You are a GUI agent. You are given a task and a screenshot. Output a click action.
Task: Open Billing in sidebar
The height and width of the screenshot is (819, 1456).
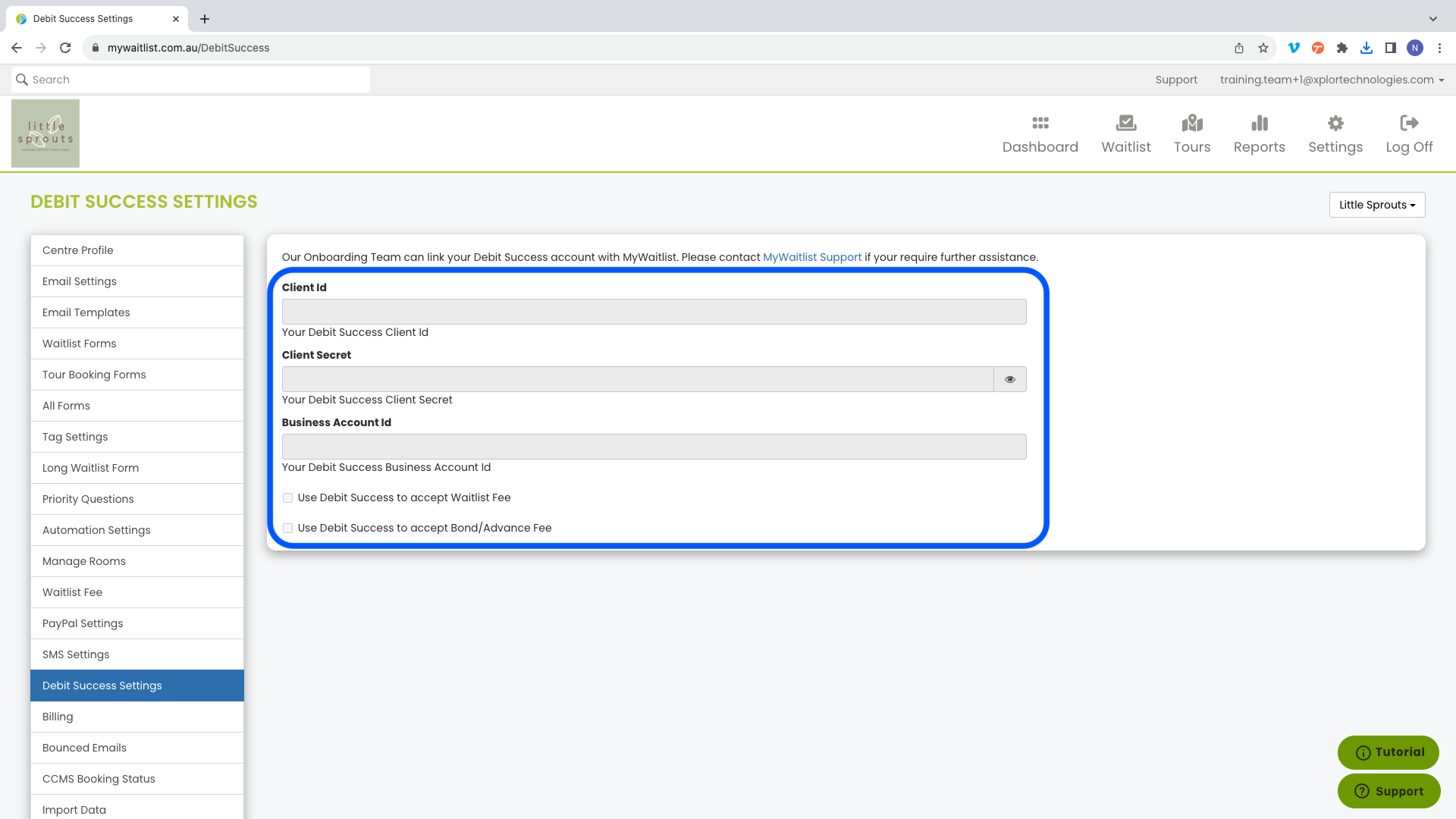click(137, 717)
